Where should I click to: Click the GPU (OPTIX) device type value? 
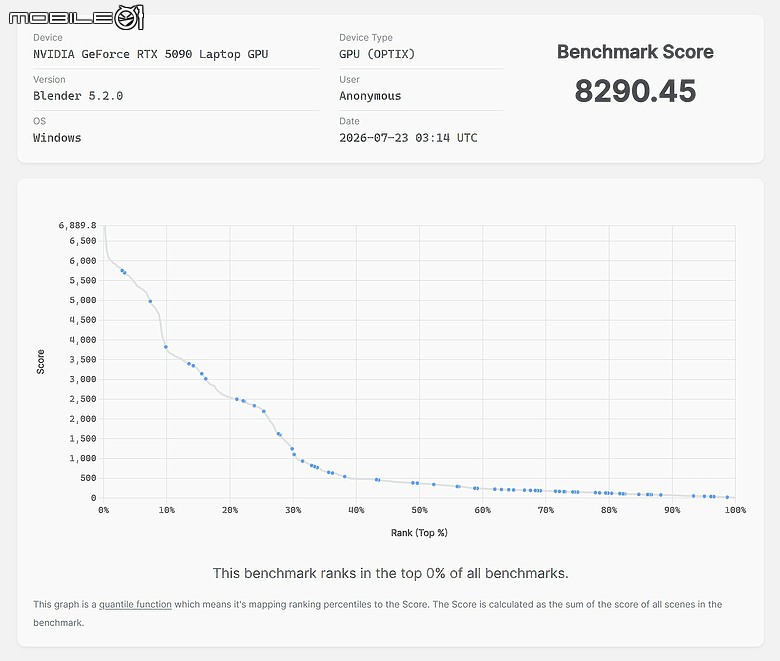(x=377, y=54)
